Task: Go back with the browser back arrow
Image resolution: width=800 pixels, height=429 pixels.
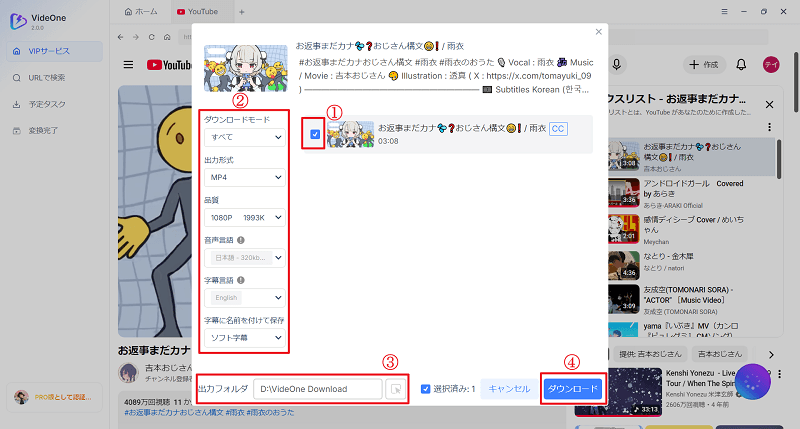Action: click(120, 37)
